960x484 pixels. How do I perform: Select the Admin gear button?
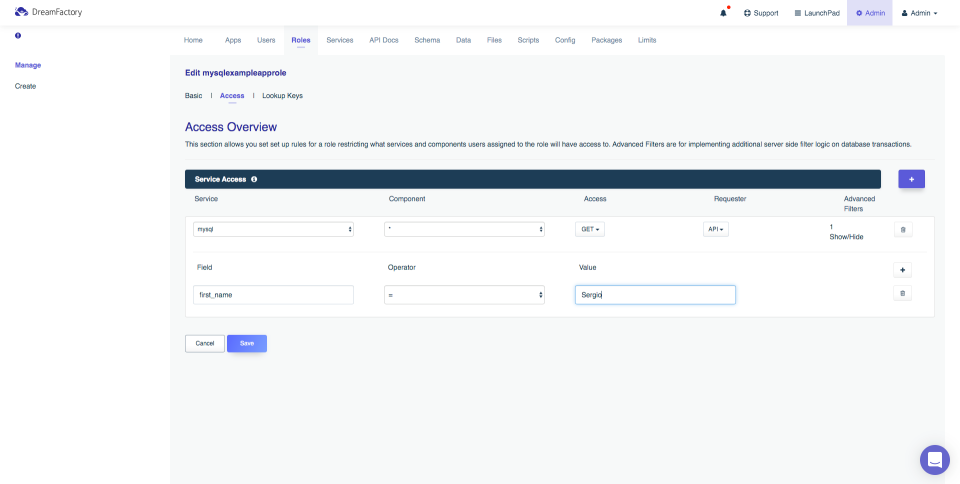coord(870,13)
